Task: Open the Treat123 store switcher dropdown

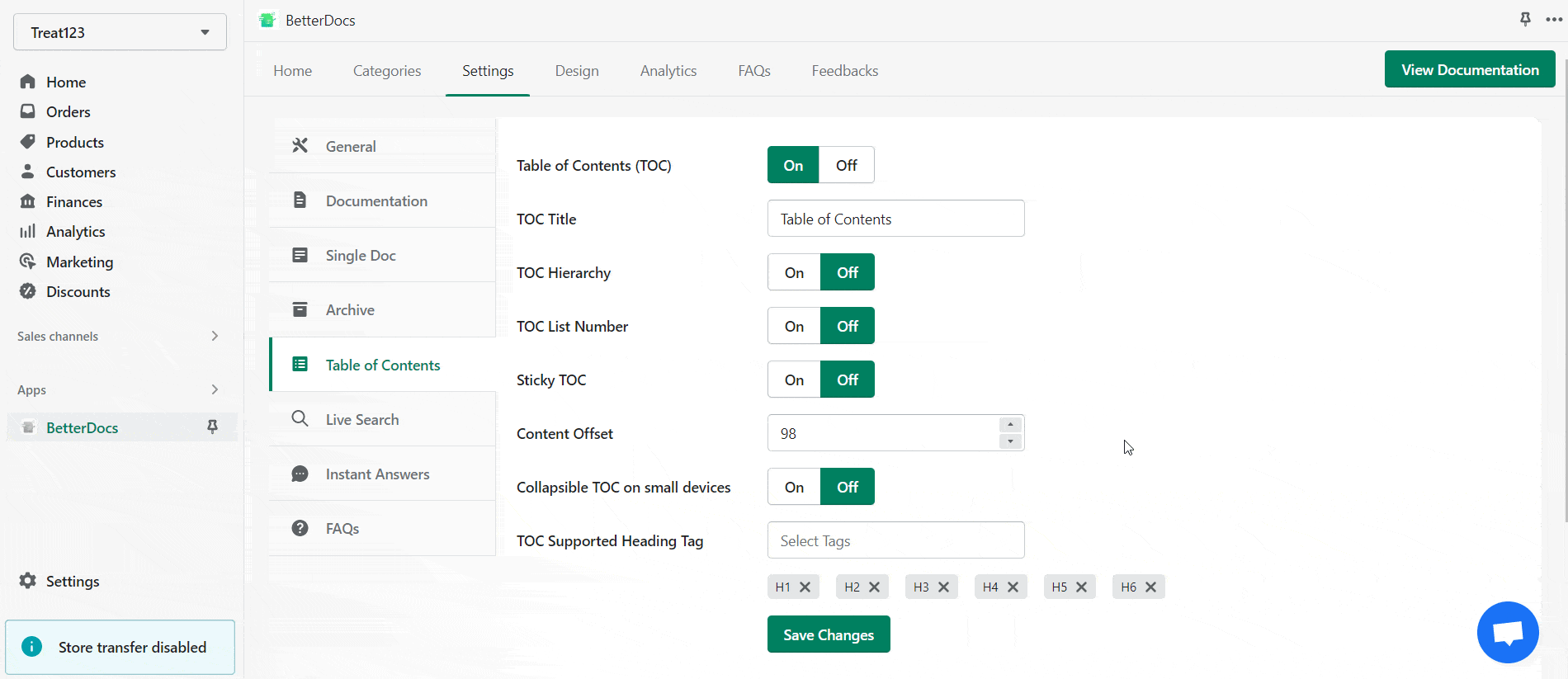Action: 120,32
